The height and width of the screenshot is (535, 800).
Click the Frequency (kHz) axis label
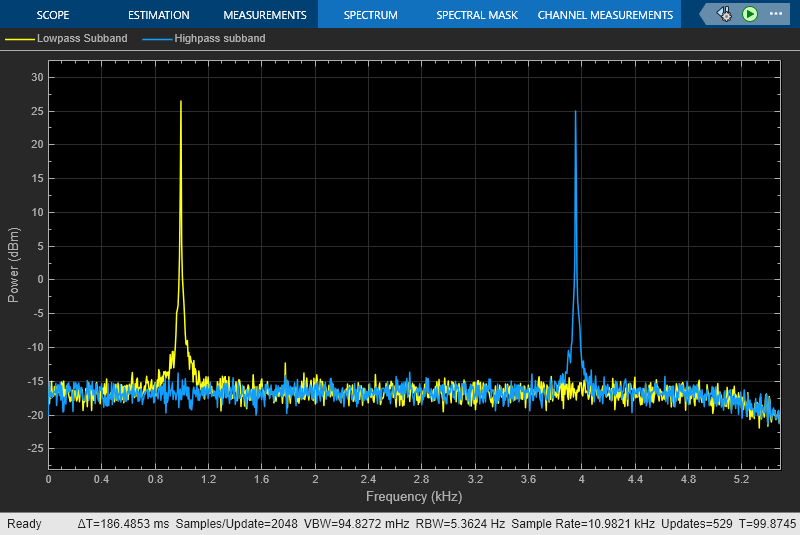[414, 496]
